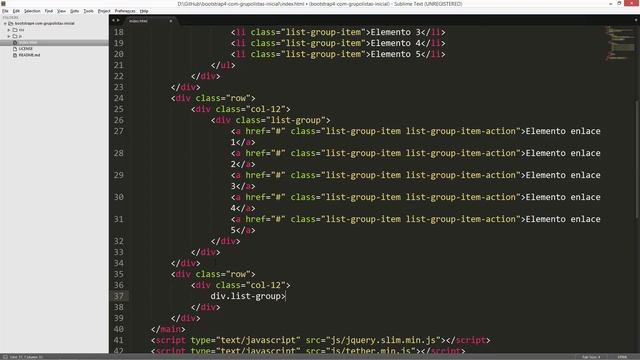Select index.html in the sidebar

coord(54,42)
